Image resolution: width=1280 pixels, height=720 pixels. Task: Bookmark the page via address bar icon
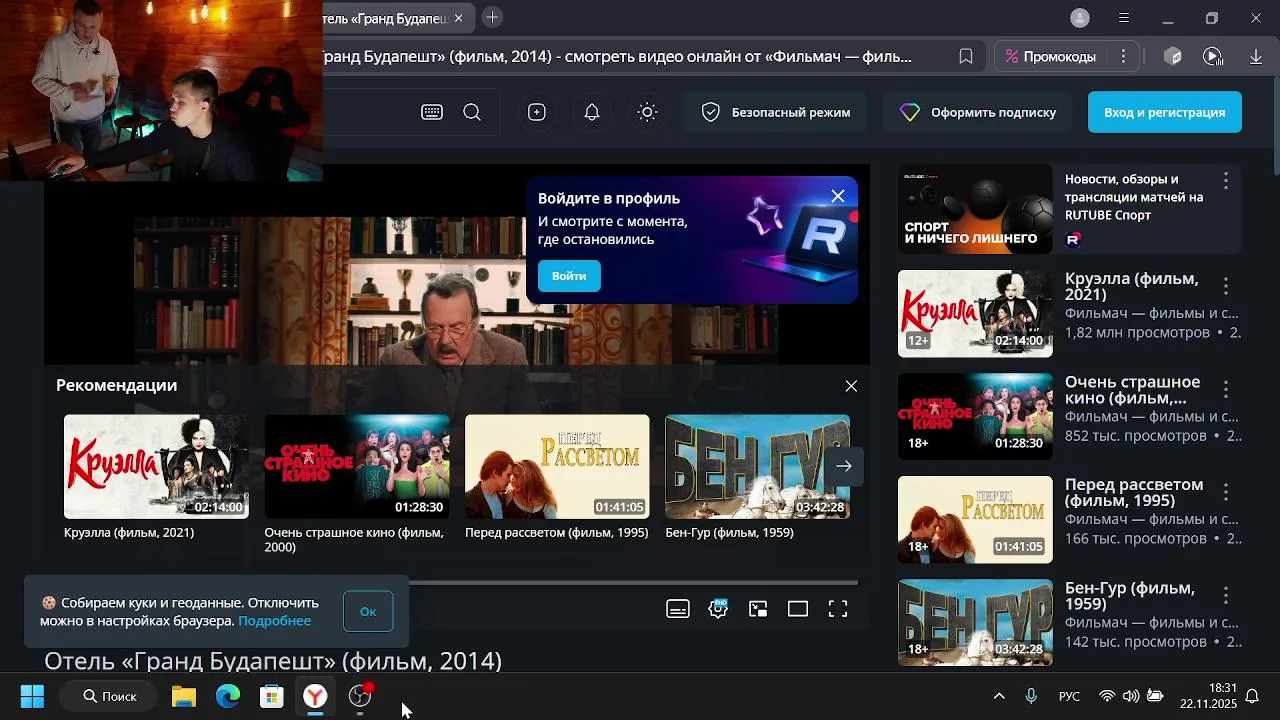point(966,57)
